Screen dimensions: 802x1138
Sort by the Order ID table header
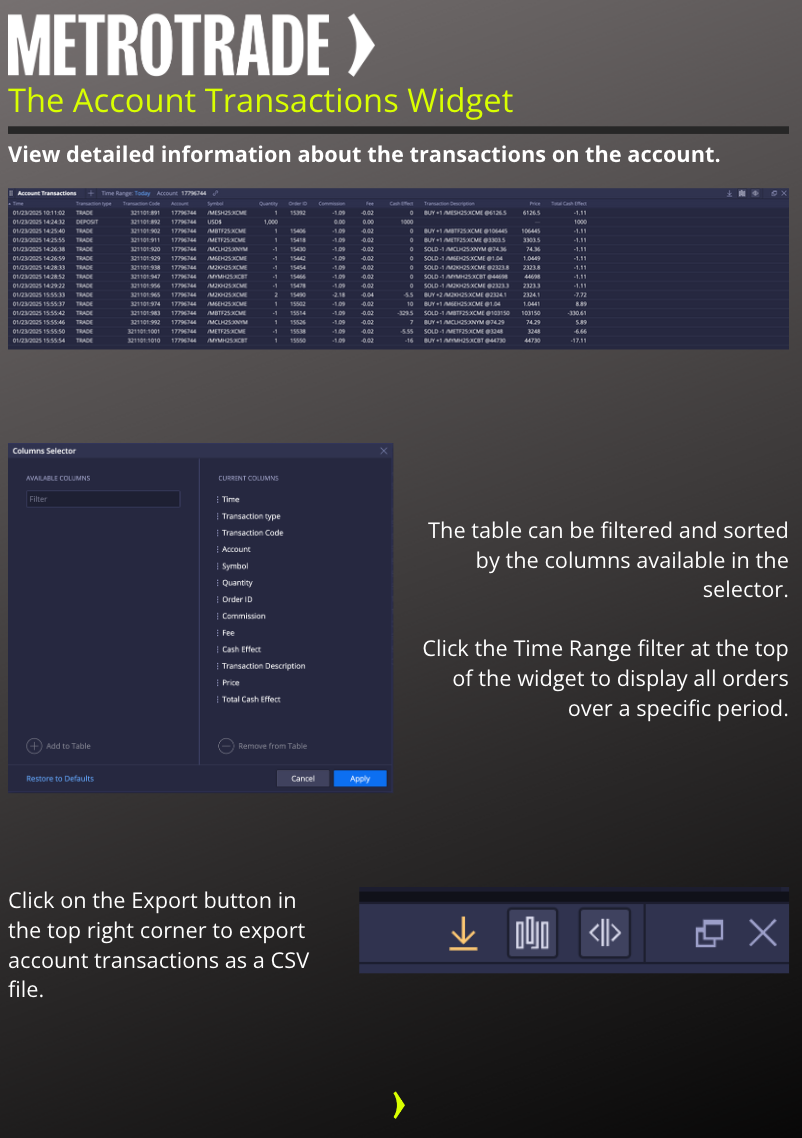point(297,204)
